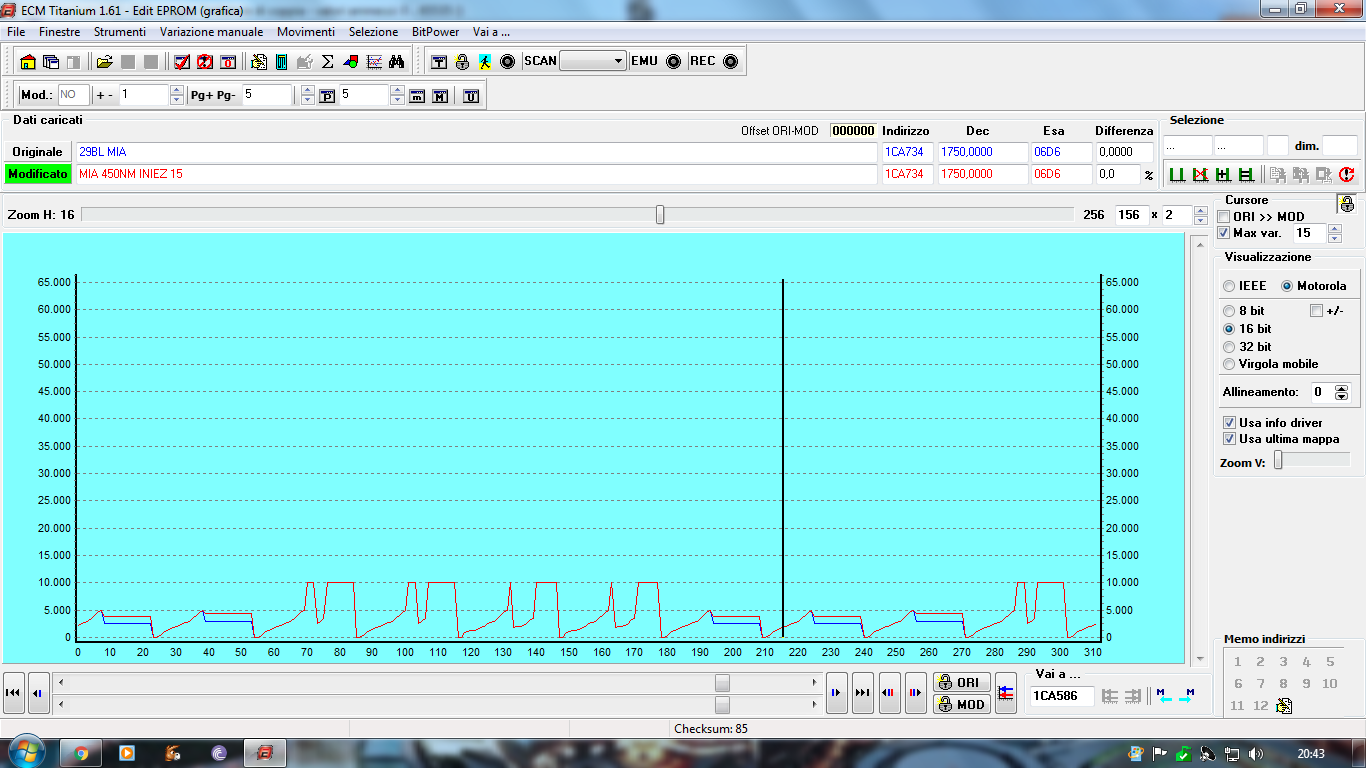1366x768 pixels.
Task: Click the Originale row label
Action: [37, 152]
